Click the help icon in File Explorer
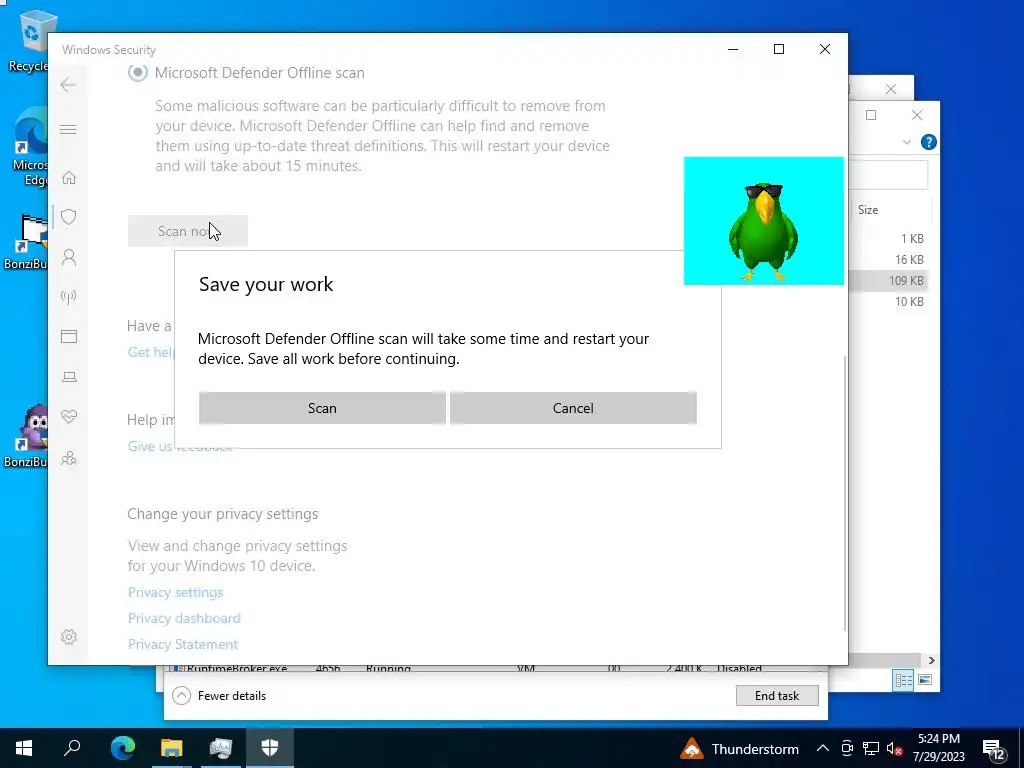The width and height of the screenshot is (1024, 768). [x=928, y=142]
